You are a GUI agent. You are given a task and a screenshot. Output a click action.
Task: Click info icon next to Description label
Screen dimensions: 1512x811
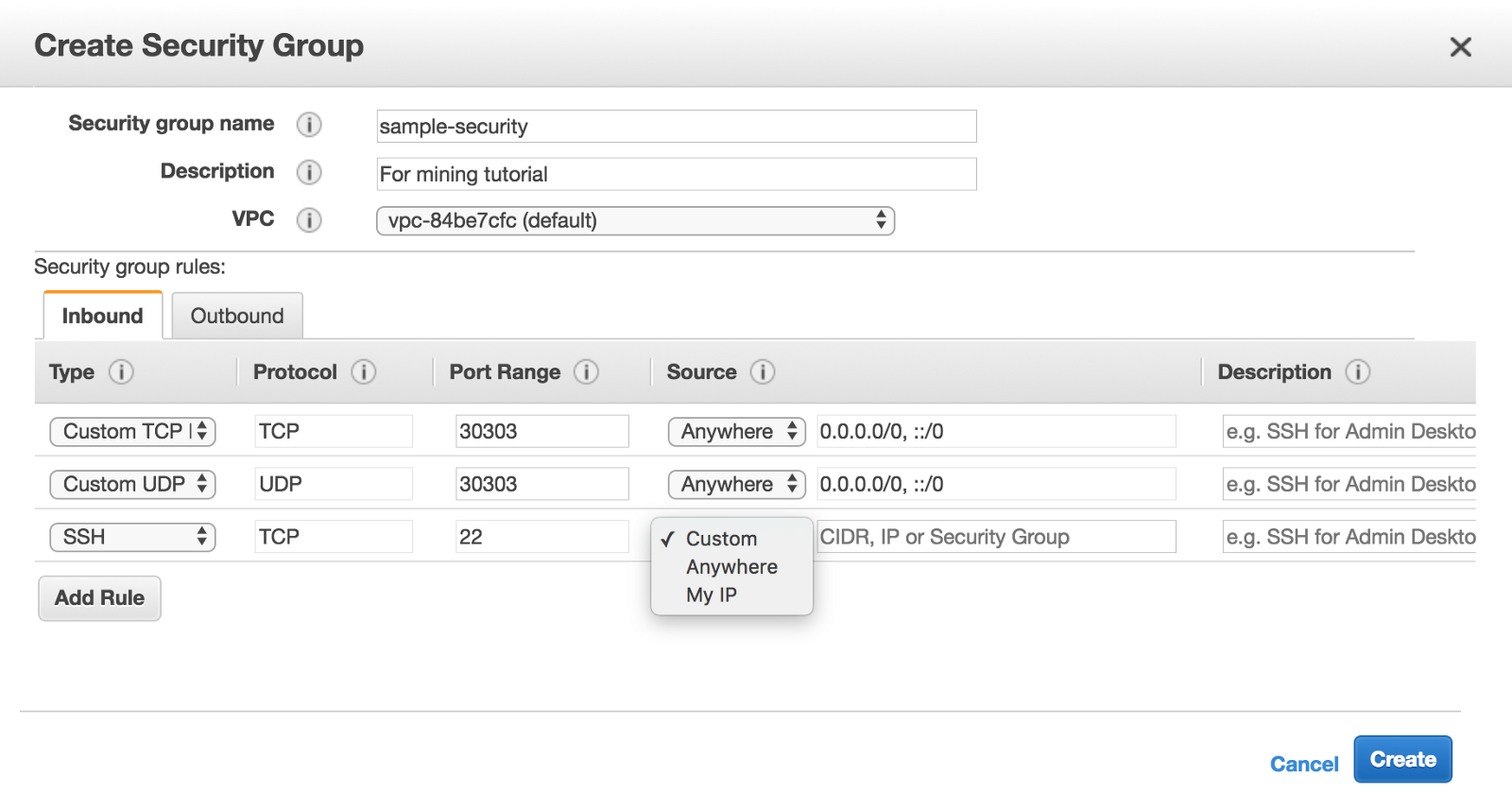(309, 172)
